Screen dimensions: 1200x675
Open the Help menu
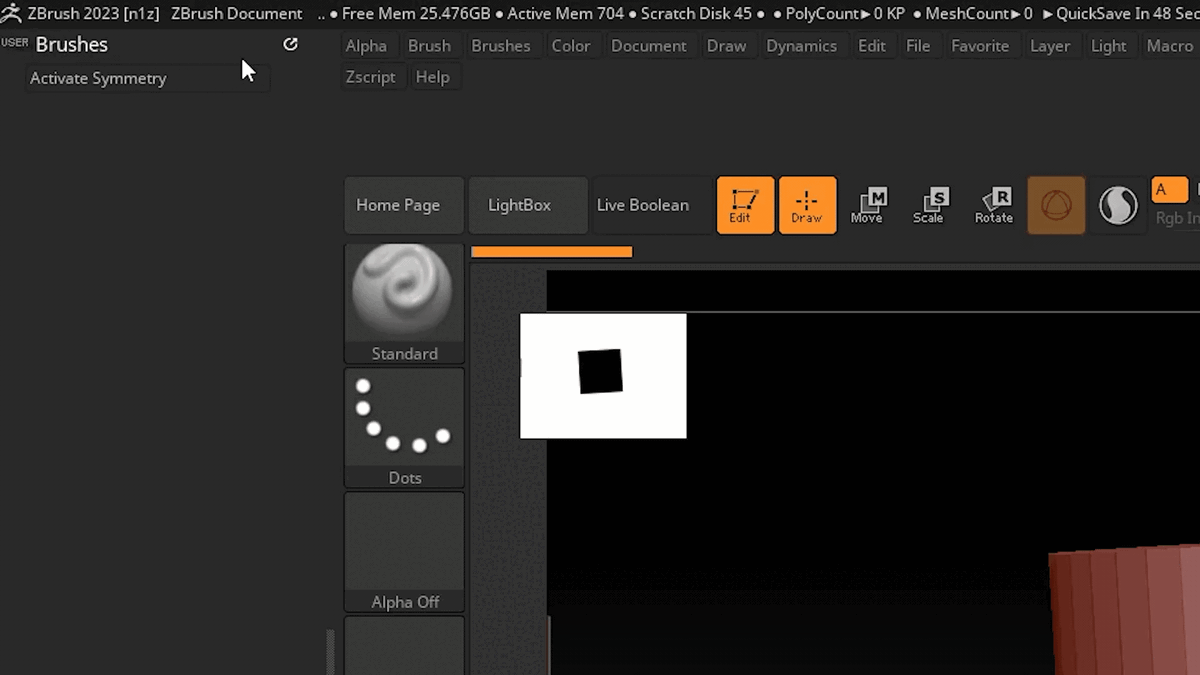pos(432,77)
